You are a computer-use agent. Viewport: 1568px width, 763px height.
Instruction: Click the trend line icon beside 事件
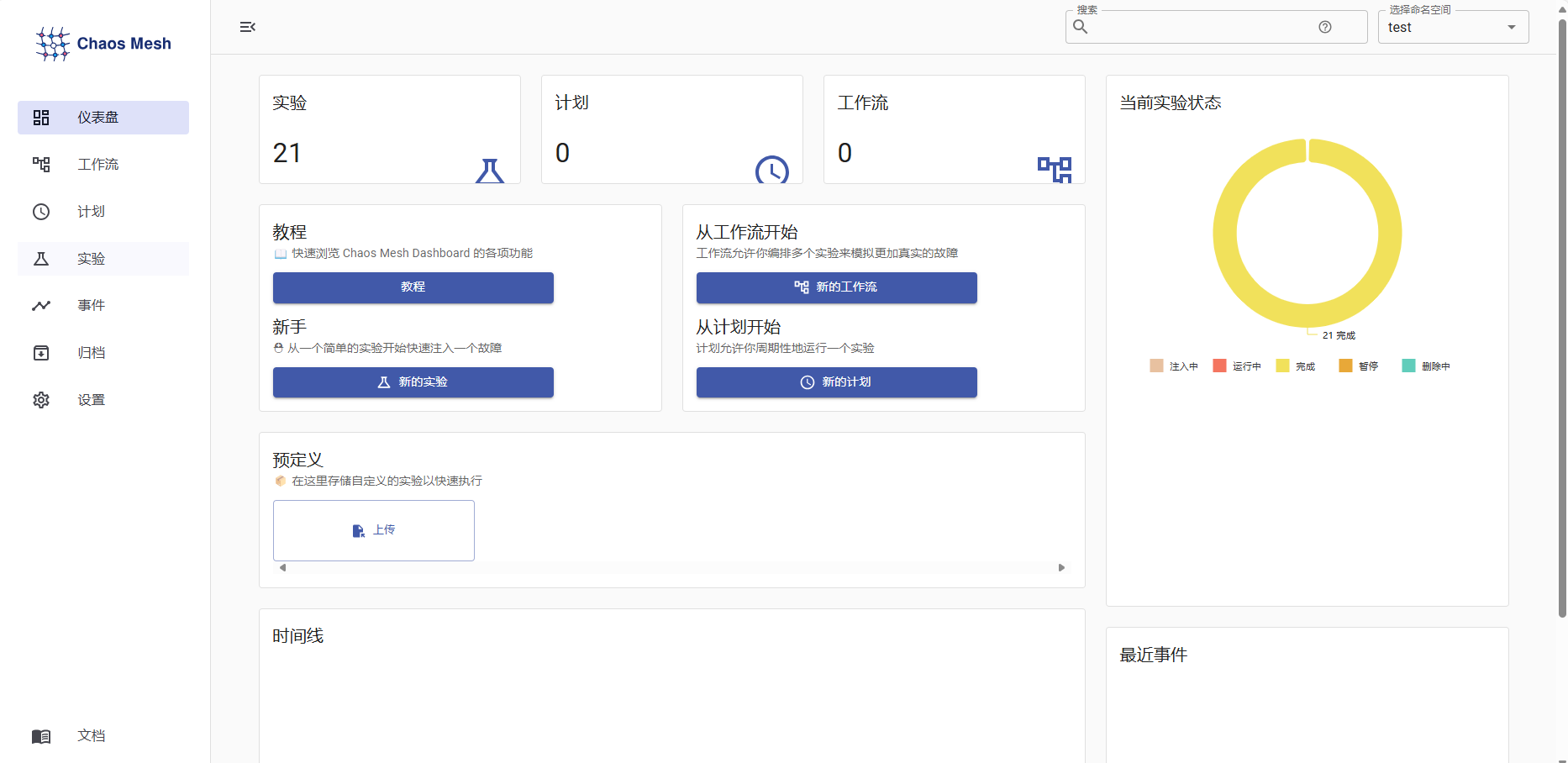[x=41, y=306]
